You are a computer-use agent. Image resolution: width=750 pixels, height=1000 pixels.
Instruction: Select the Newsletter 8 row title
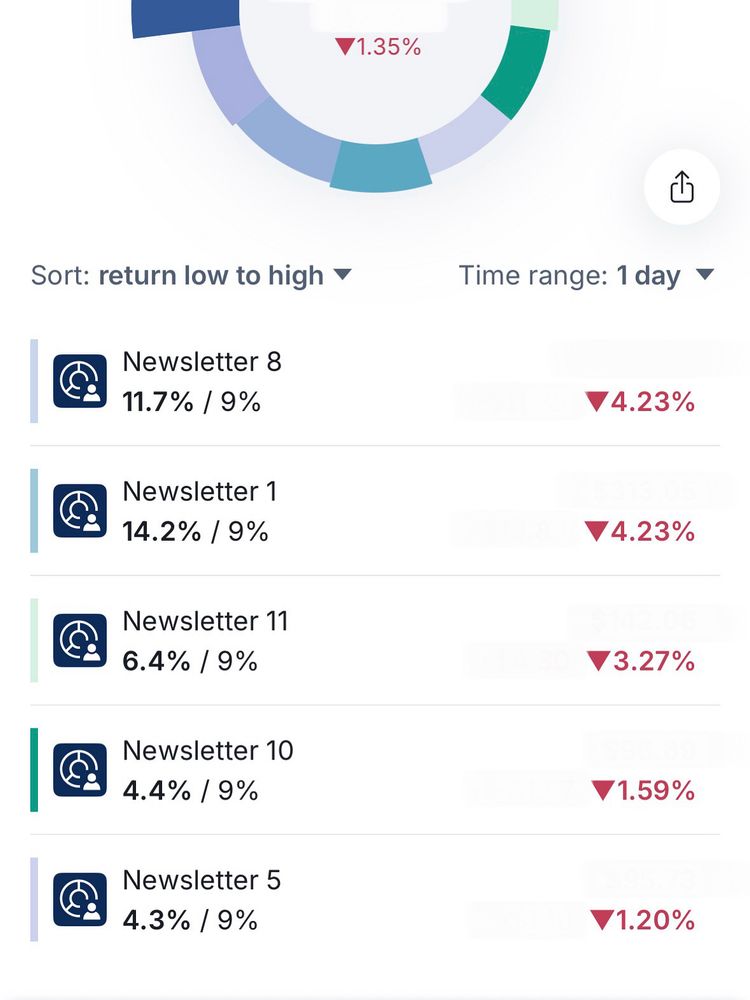coord(202,362)
